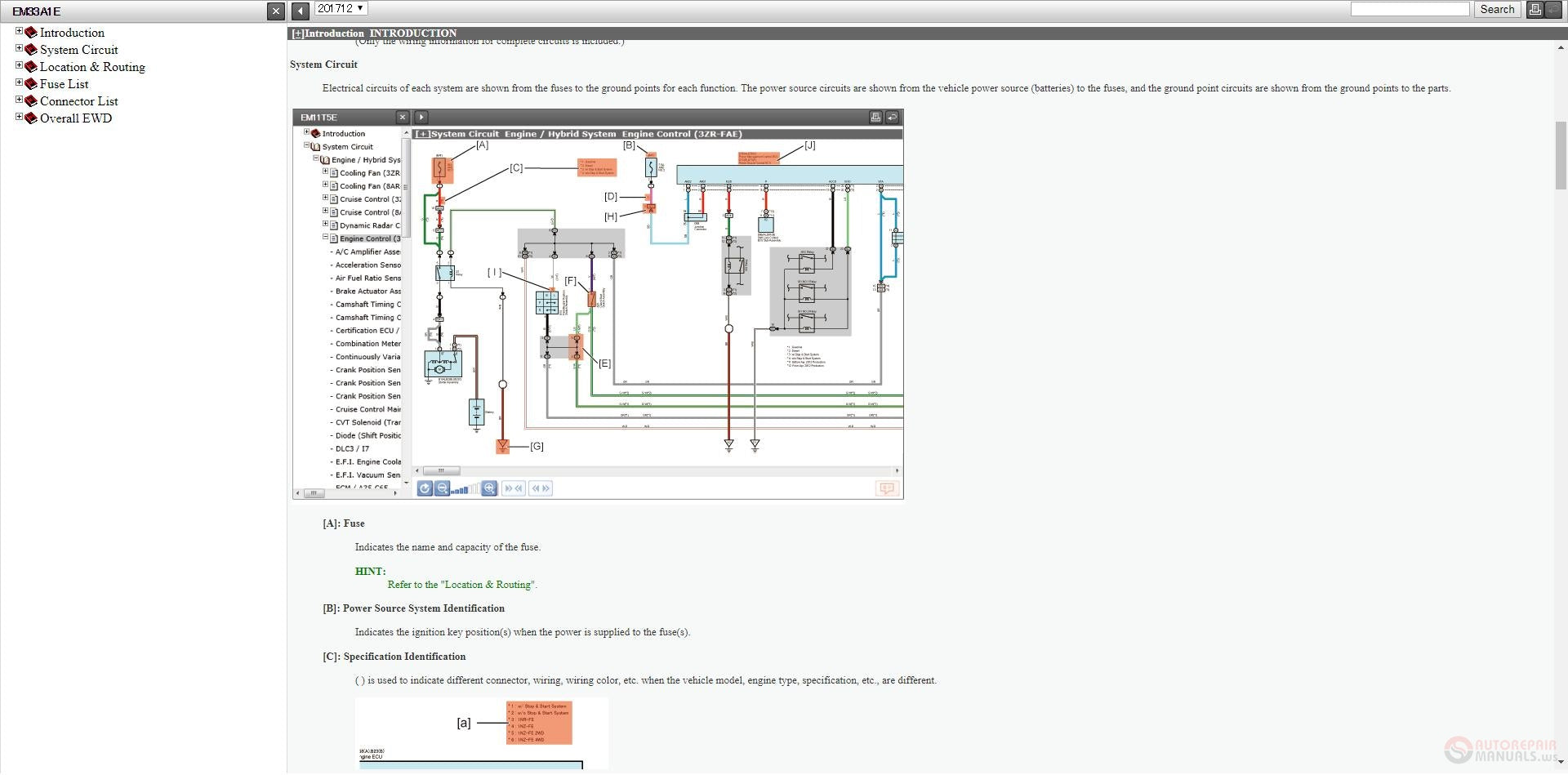This screenshot has height=775, width=1568.
Task: Click the book icon next to sidebar Introduction
Action: click(31, 33)
